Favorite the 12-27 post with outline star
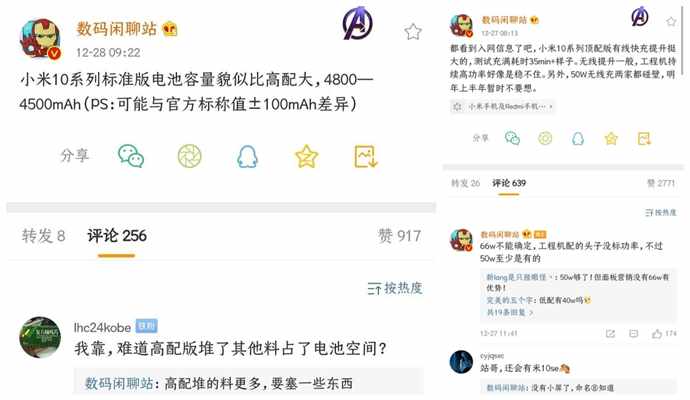This screenshot has height=400, width=690. click(x=671, y=22)
